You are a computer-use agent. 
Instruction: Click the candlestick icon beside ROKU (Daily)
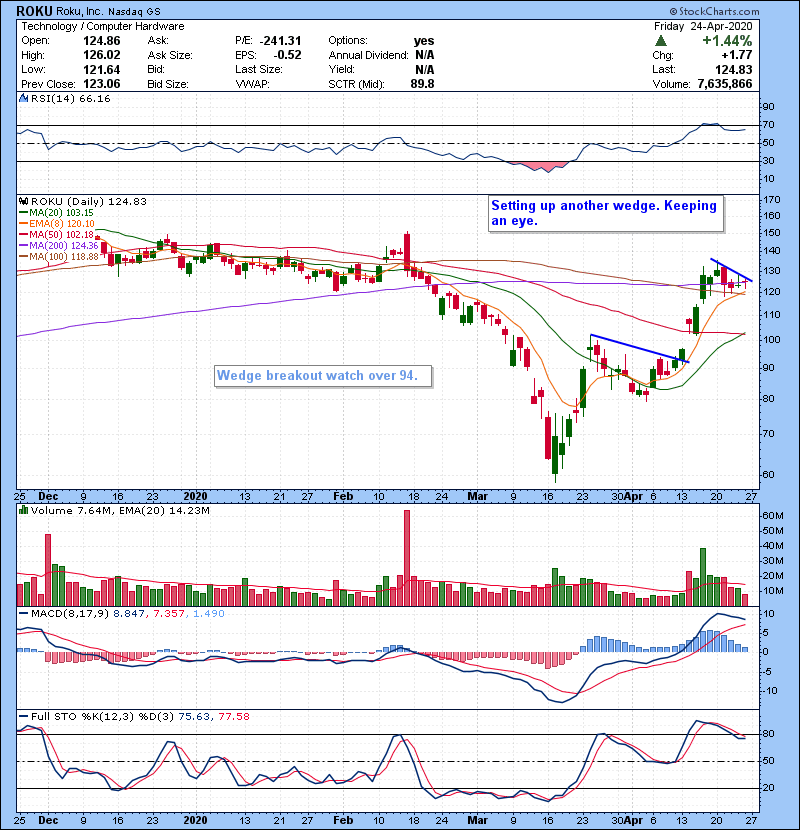click(x=23, y=201)
